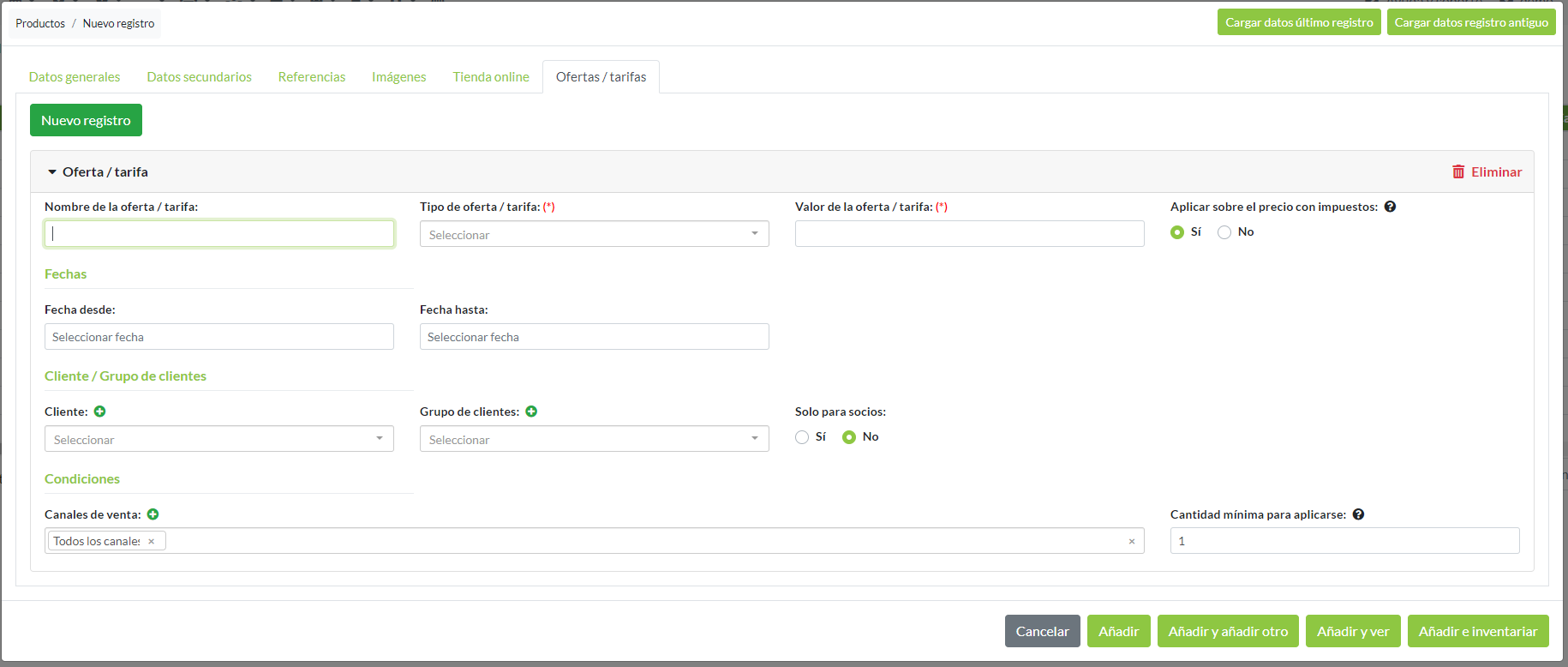Show help for Cantidad mínima para aplicarse
This screenshot has height=667, width=1568.
[x=1358, y=514]
